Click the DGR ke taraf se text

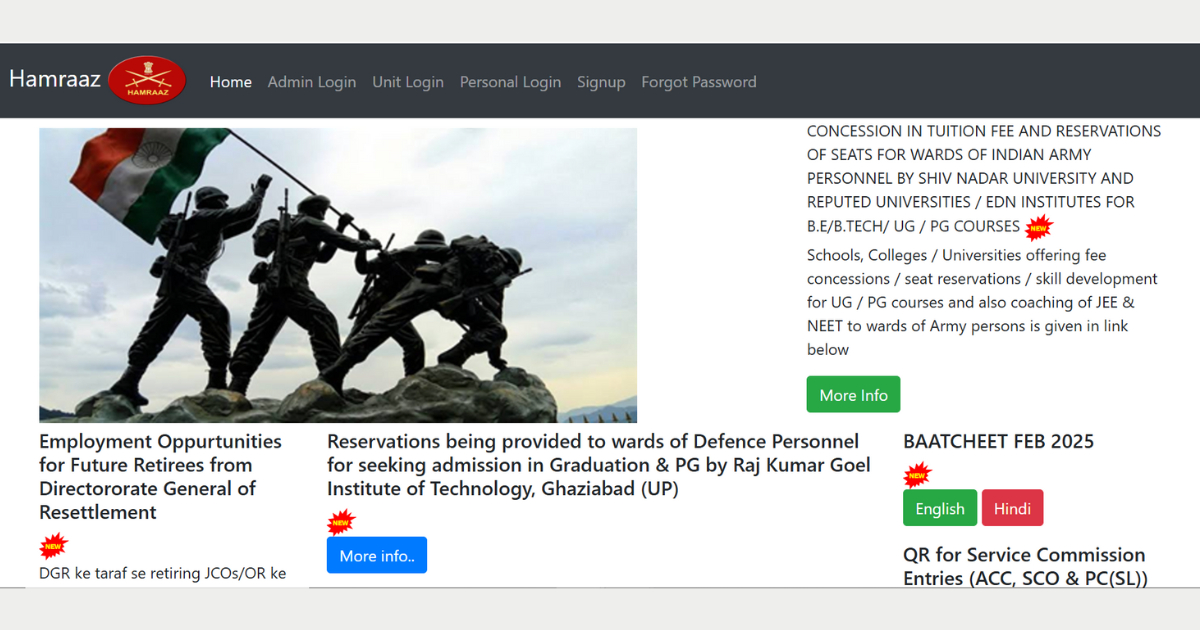point(163,573)
